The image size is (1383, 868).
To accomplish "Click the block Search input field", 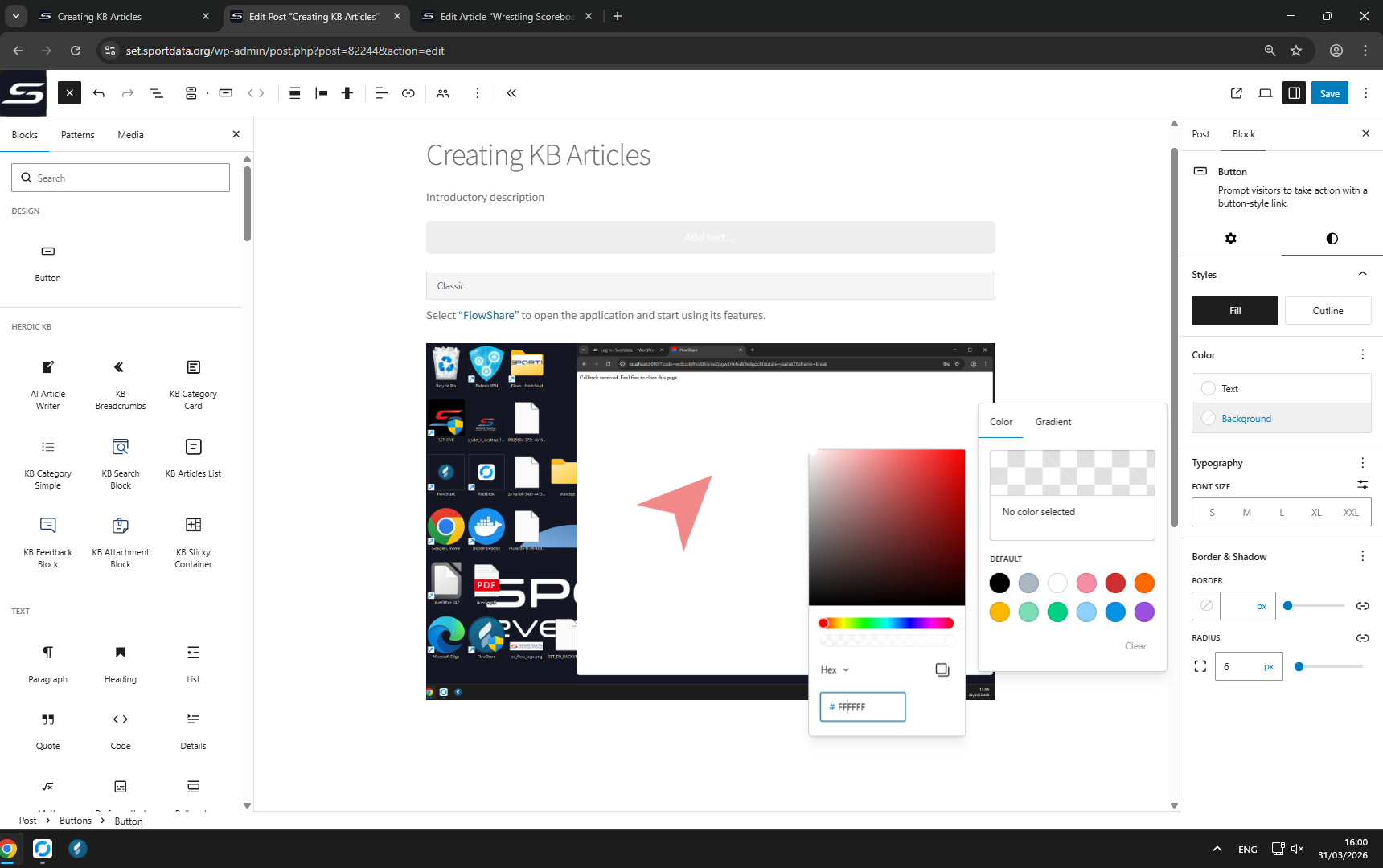I will (x=121, y=178).
